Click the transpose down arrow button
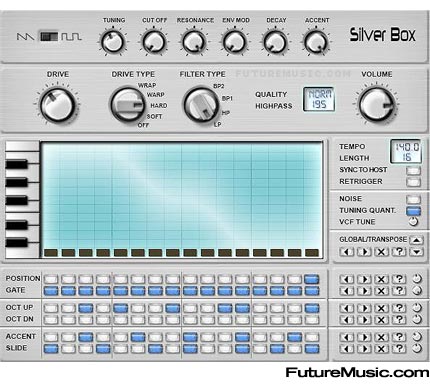This screenshot has width=430, height=386. (416, 252)
